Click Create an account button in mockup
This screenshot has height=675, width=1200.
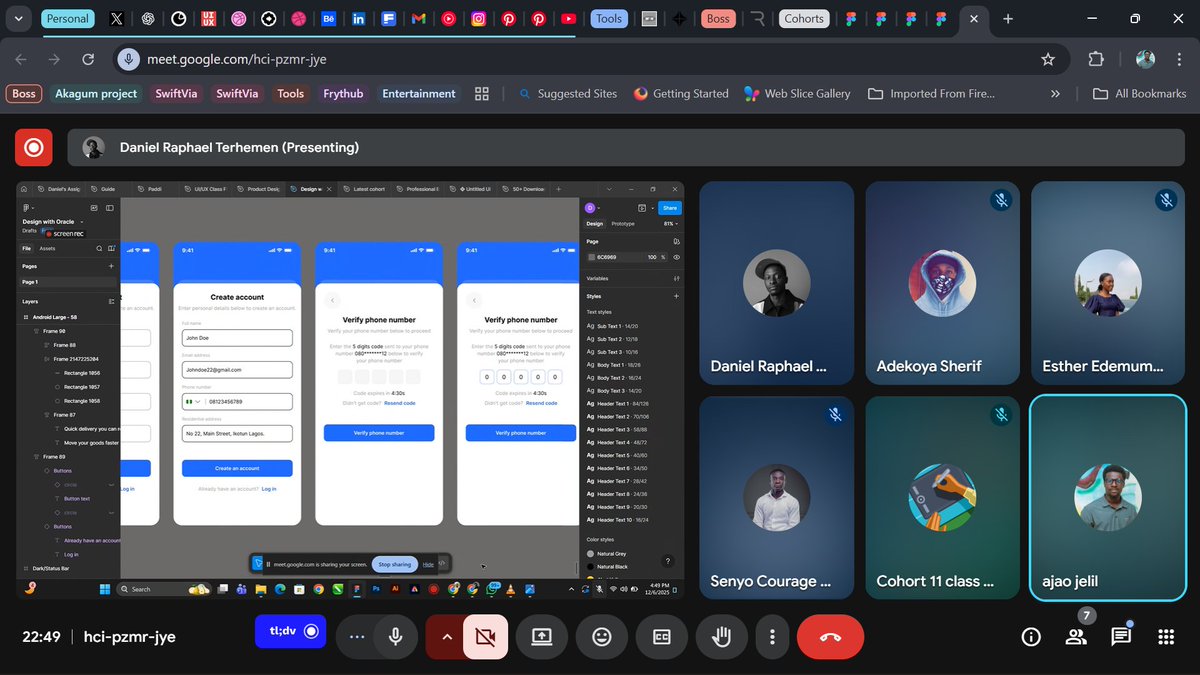point(237,468)
